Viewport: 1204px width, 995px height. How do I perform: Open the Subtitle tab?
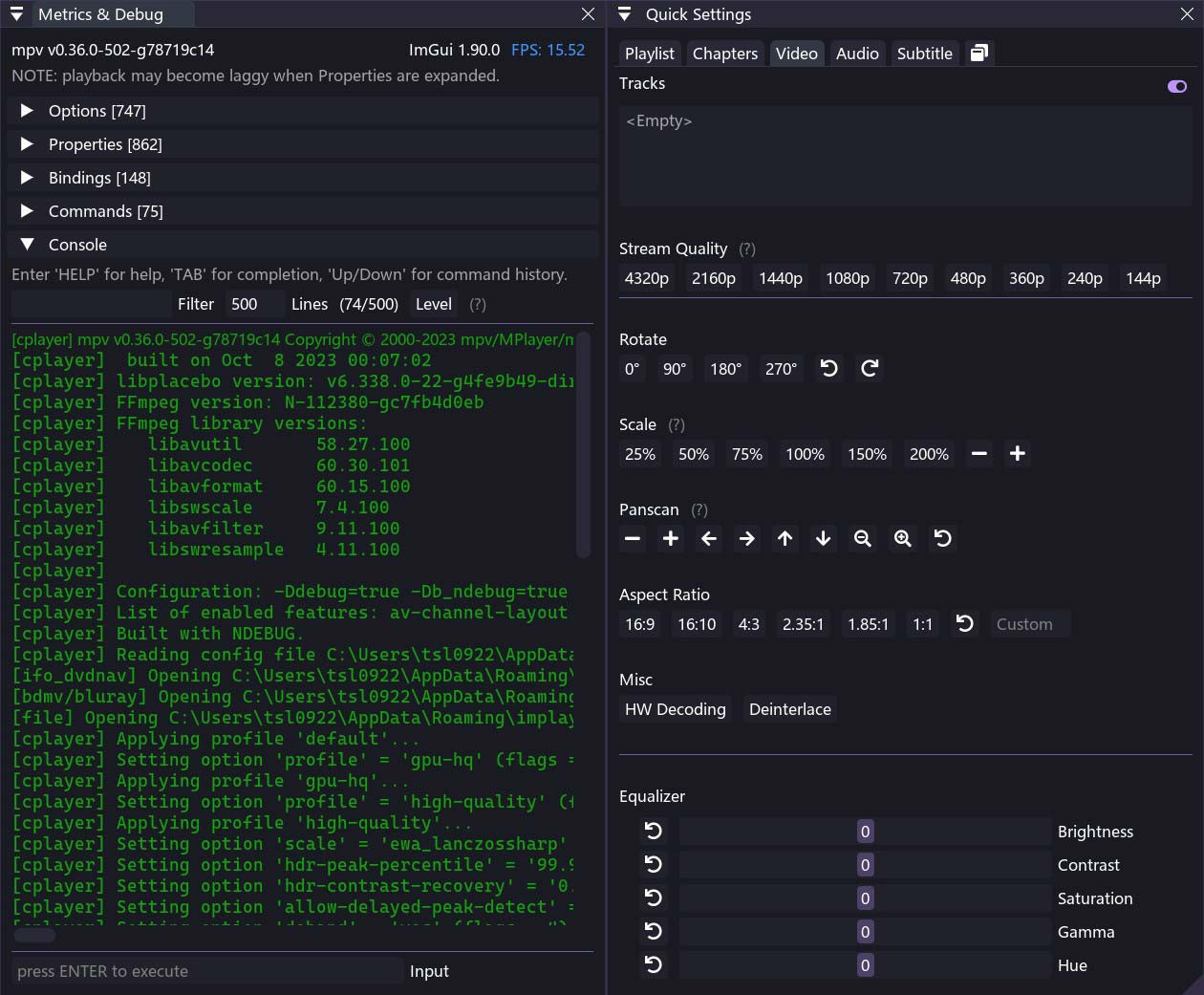coord(924,54)
